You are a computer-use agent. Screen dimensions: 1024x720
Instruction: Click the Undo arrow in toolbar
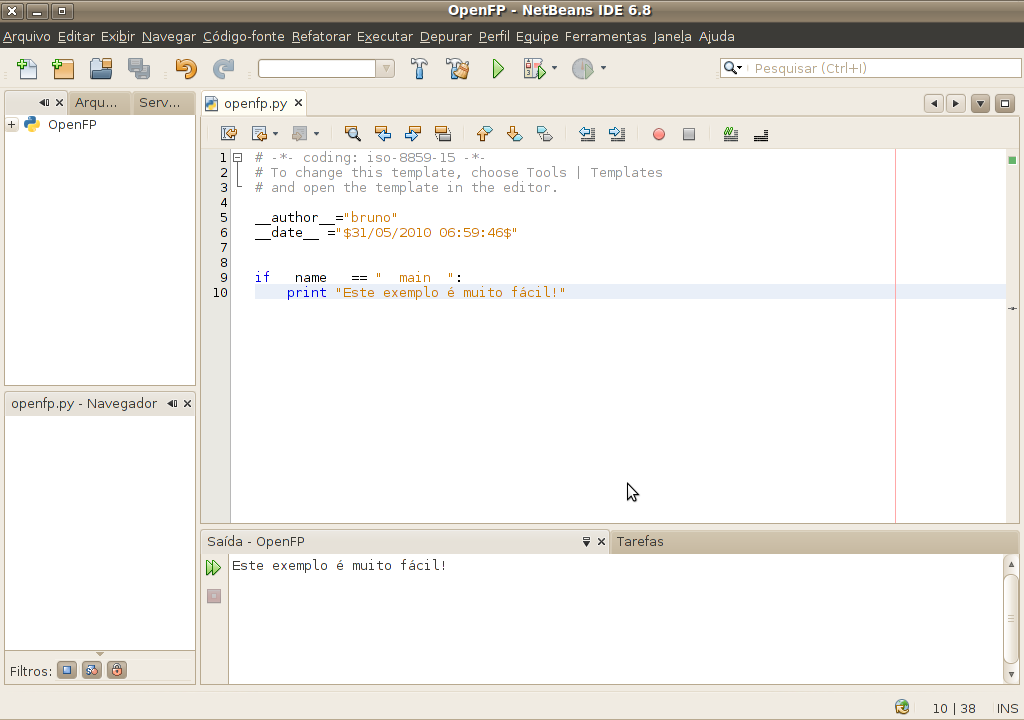pos(186,69)
